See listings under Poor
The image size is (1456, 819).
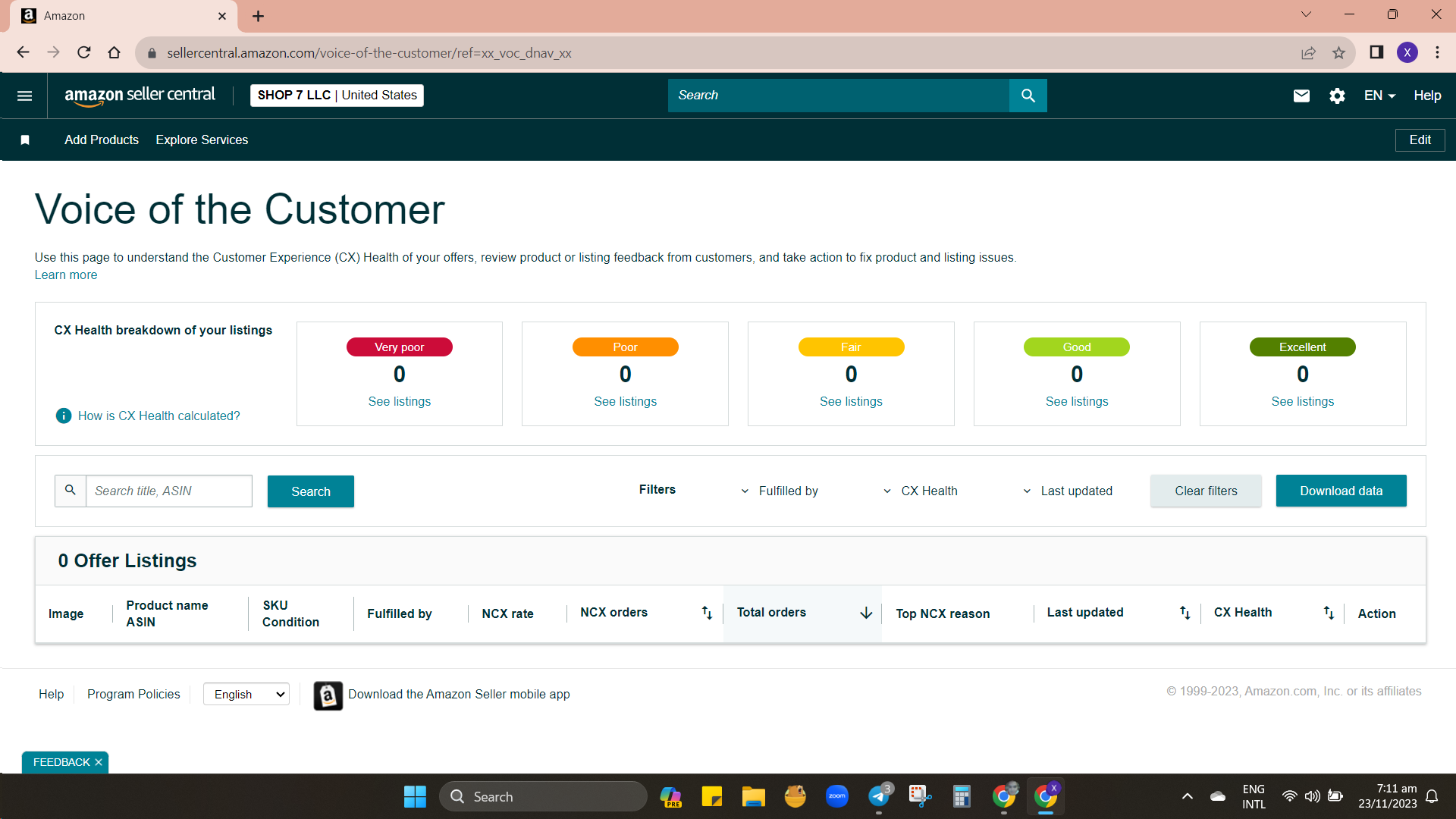(626, 402)
